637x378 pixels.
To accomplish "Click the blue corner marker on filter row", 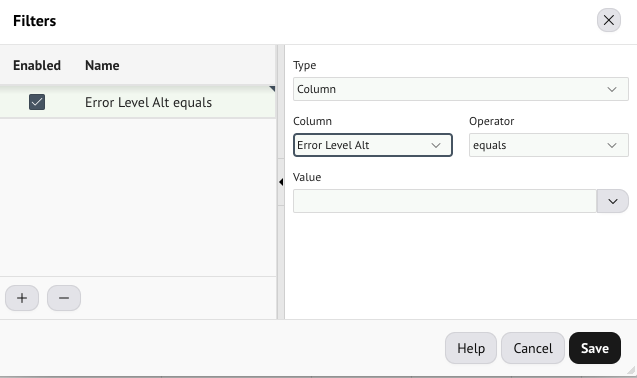I will click(x=272, y=88).
